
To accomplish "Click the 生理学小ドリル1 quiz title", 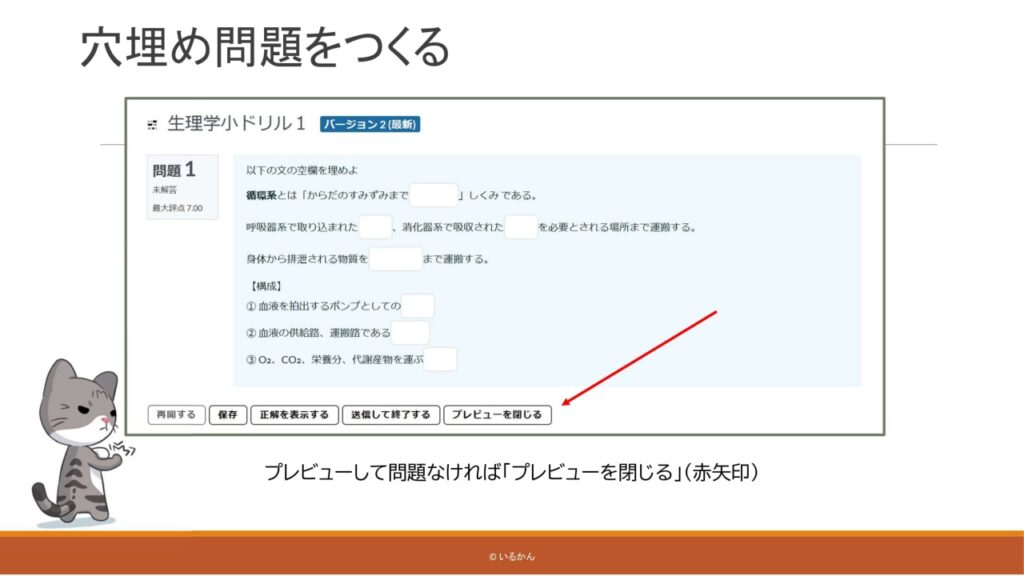I will coord(236,125).
